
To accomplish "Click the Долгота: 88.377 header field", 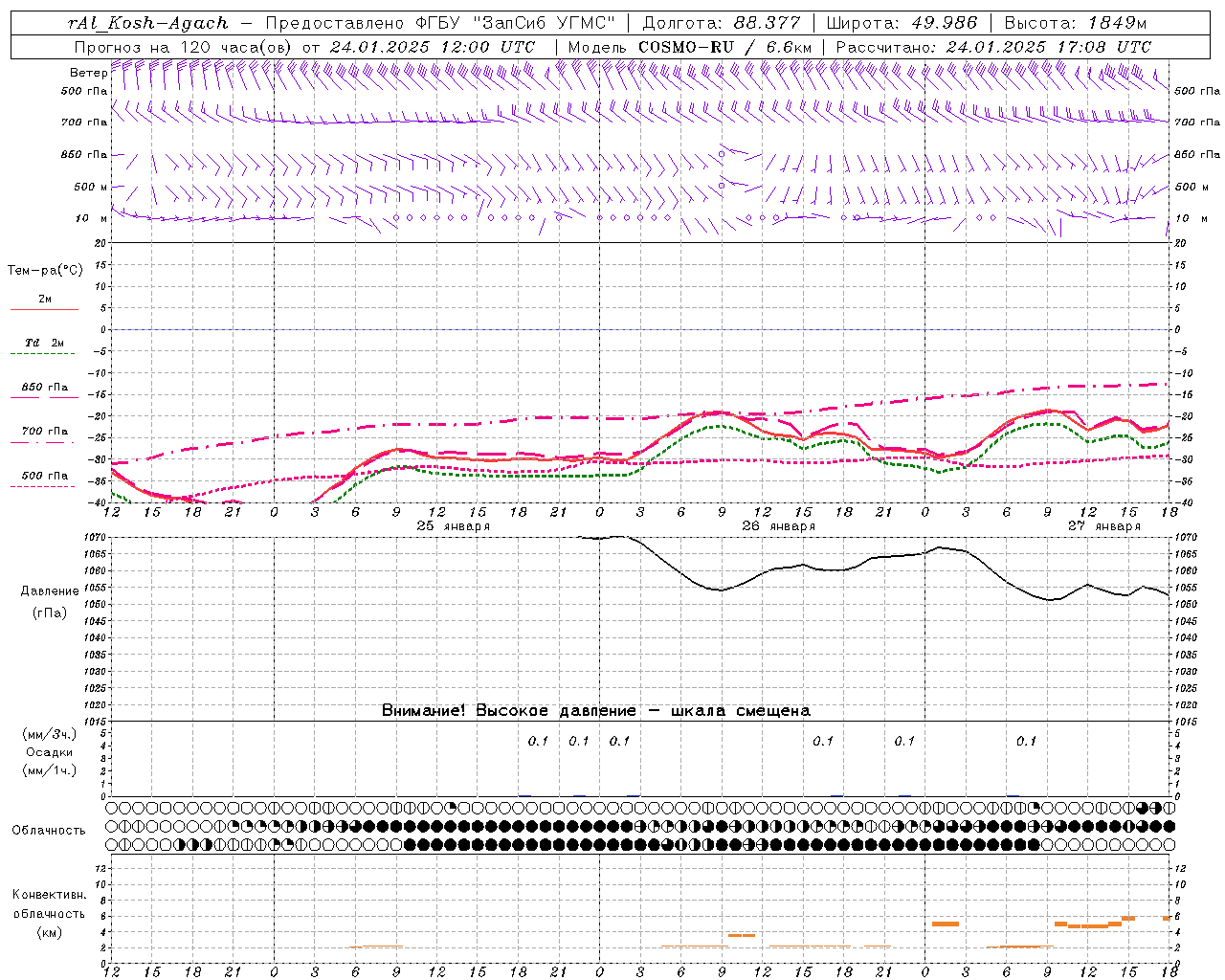I will point(722,23).
